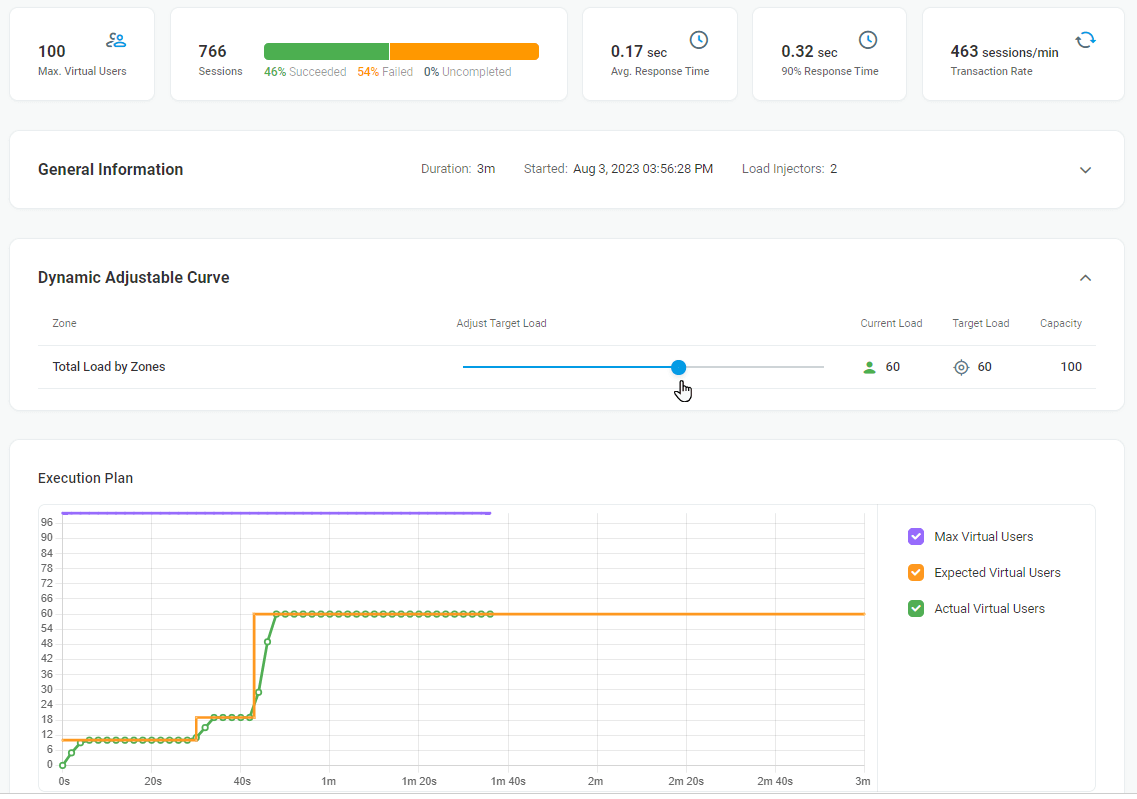Image resolution: width=1137 pixels, height=799 pixels.
Task: Click the Total Load by Zones row
Action: point(109,367)
